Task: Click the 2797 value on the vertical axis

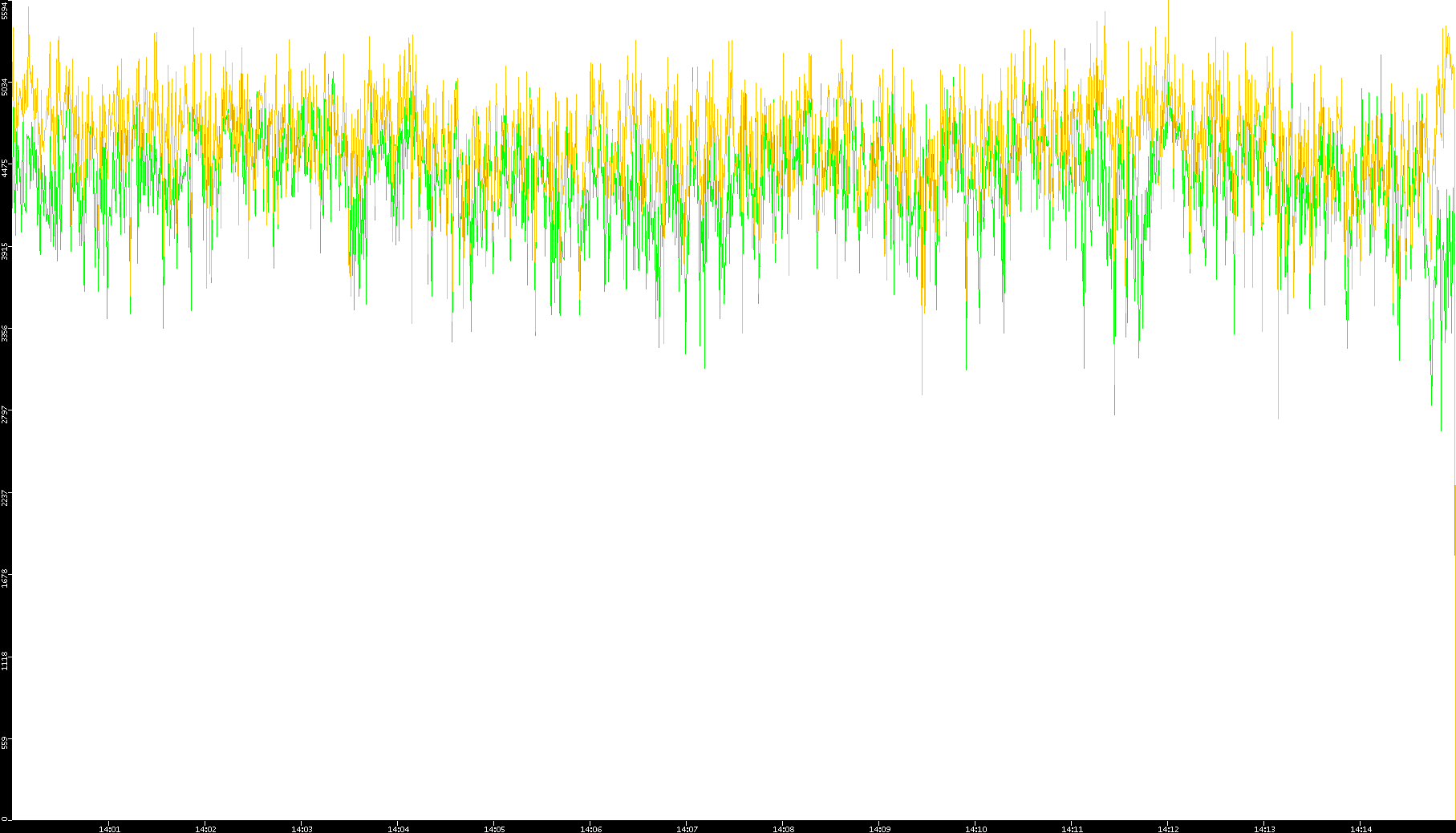Action: [5, 414]
